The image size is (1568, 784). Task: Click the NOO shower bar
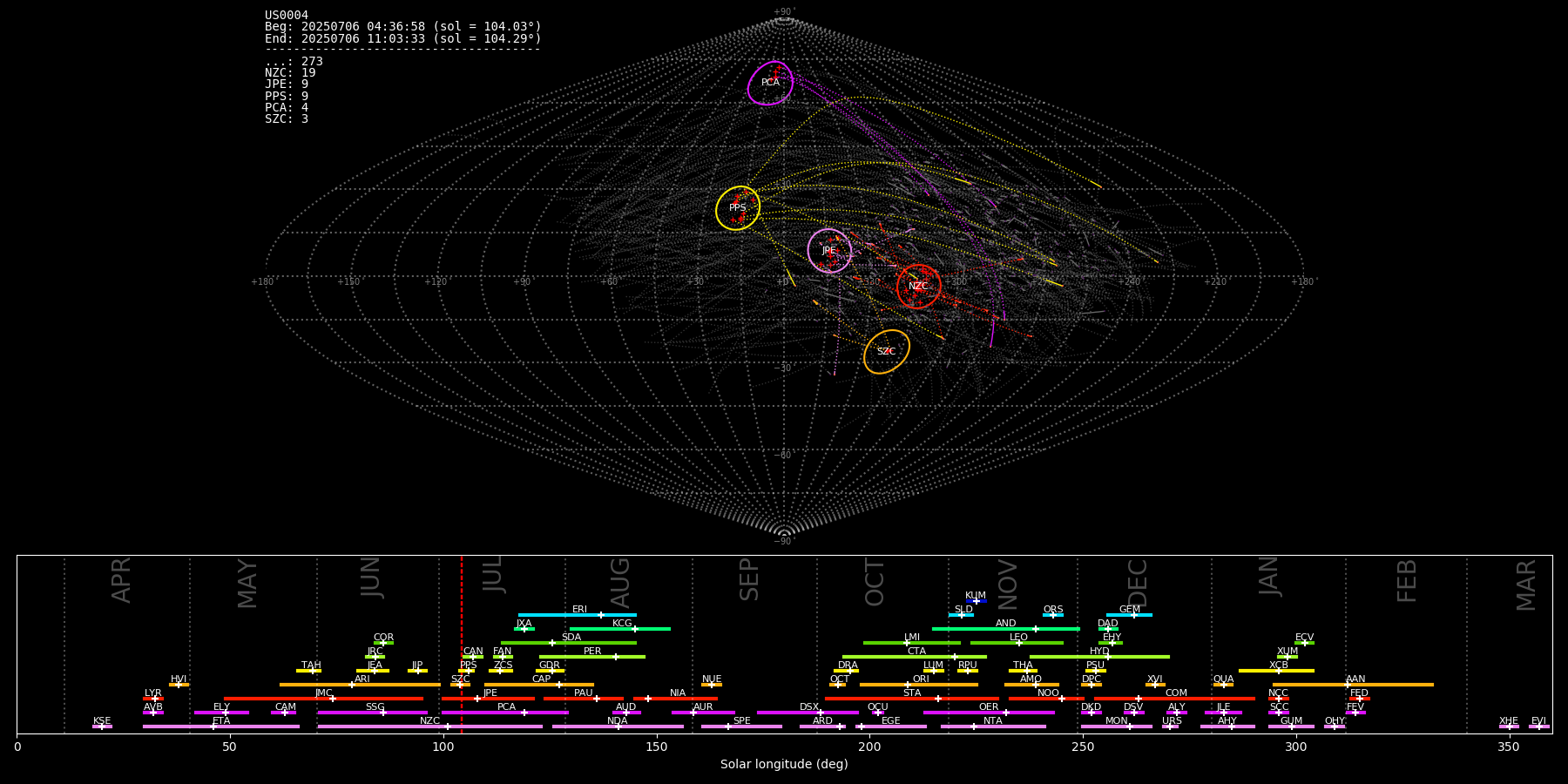pos(1046,699)
